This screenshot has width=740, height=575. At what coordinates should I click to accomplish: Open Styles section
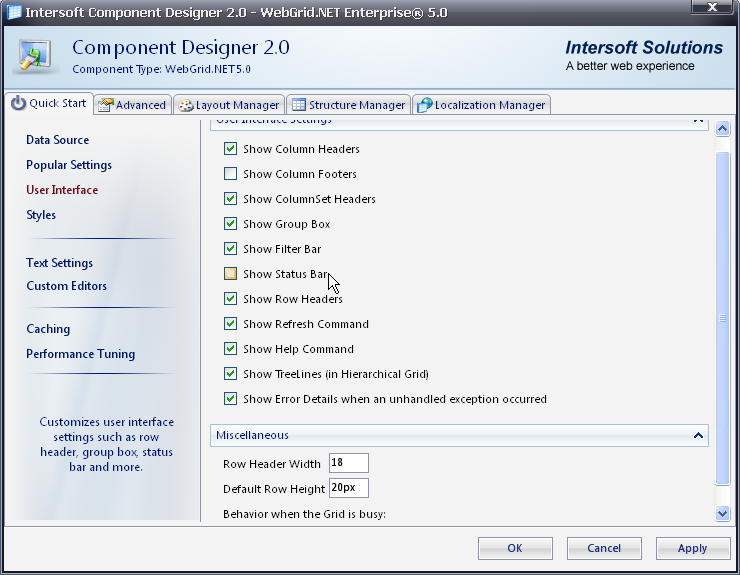coord(41,215)
